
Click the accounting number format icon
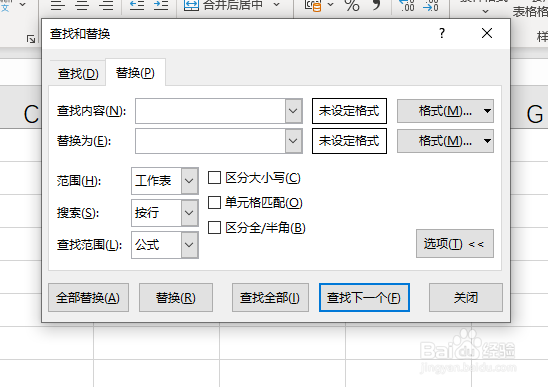coord(312,6)
